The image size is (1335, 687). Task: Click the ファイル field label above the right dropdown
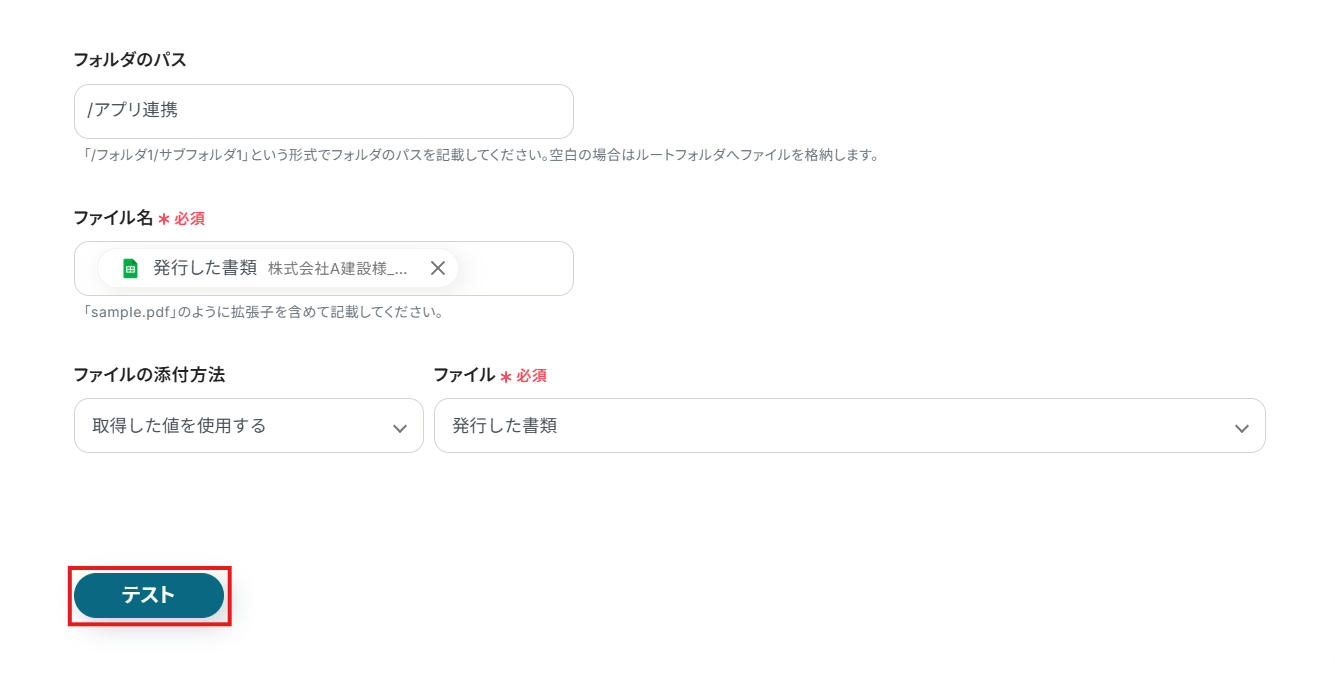(464, 375)
